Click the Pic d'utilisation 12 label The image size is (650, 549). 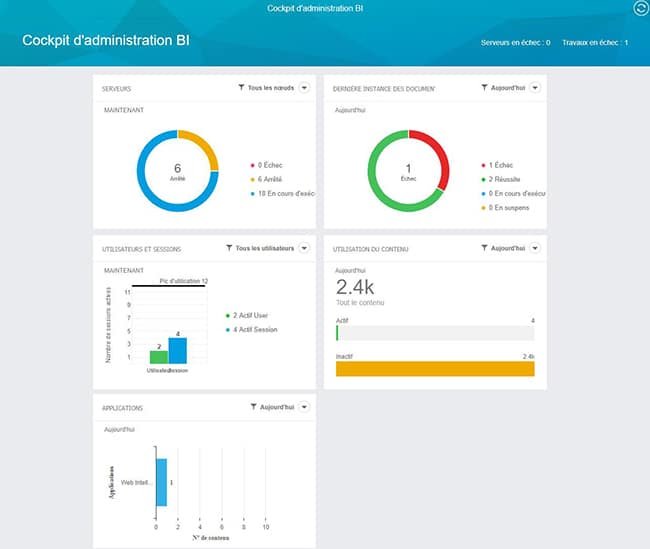184,281
